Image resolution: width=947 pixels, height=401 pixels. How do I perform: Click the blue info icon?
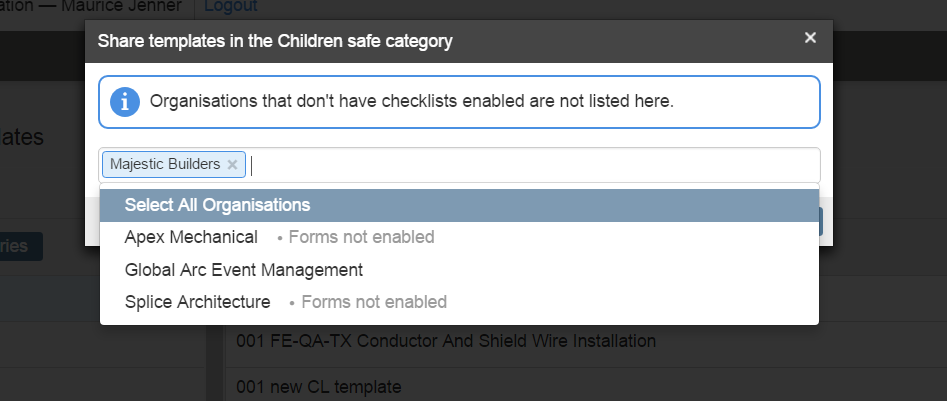click(125, 101)
